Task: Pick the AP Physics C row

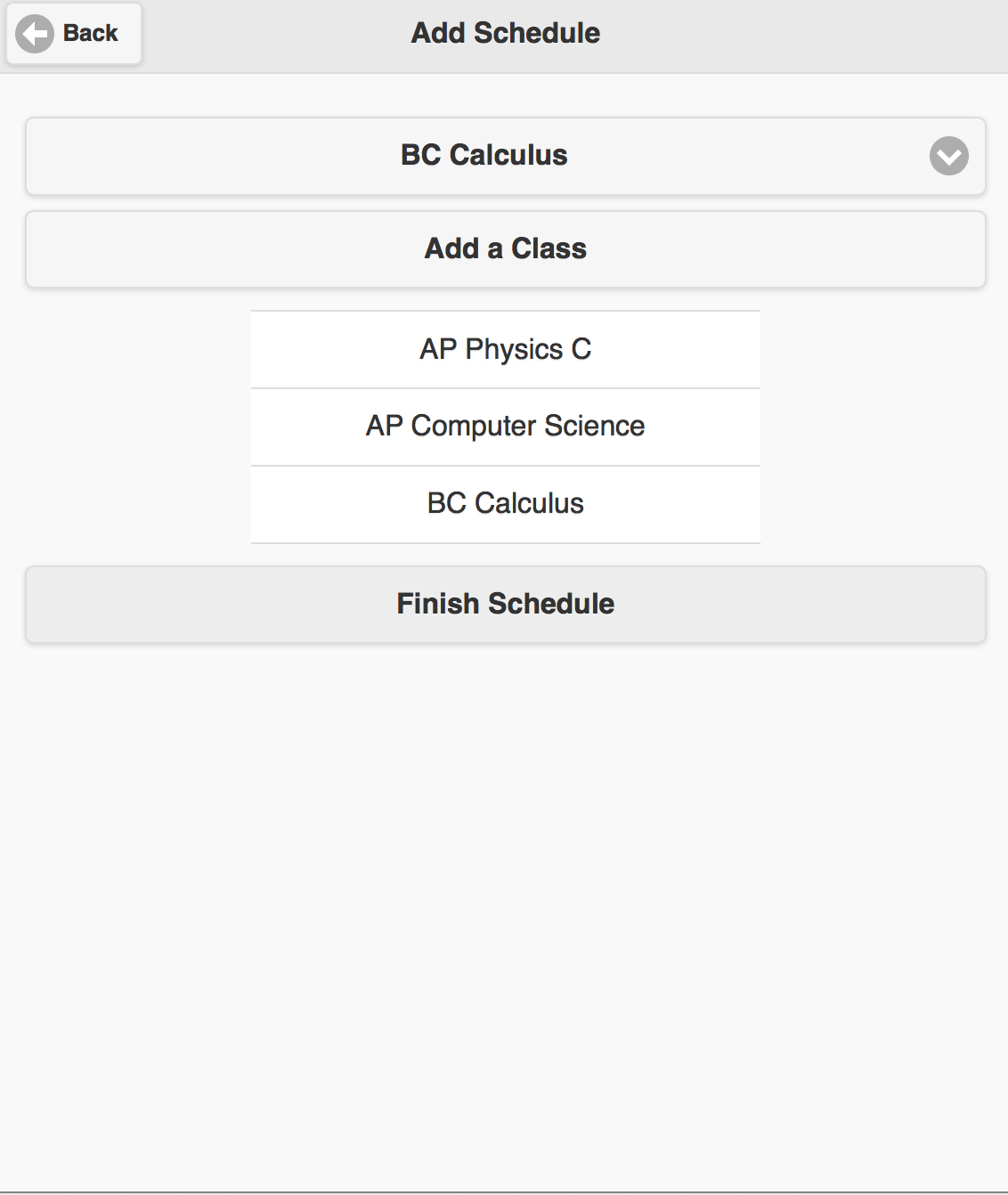Action: (506, 349)
